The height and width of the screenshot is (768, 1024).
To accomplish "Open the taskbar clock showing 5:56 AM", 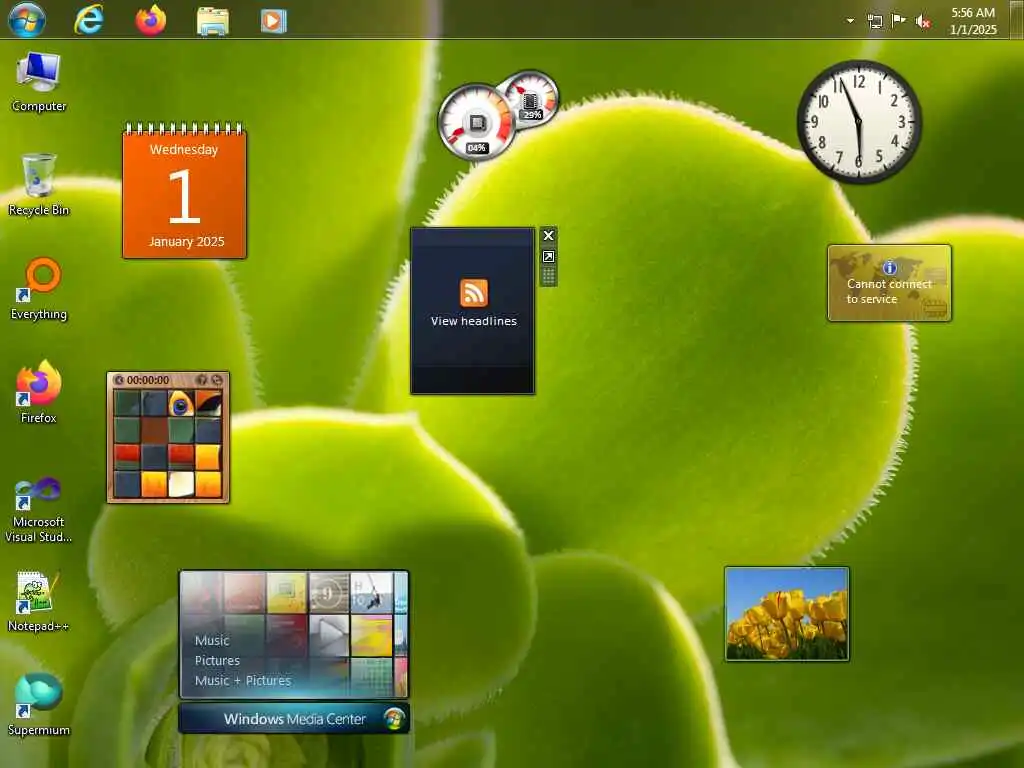I will point(973,21).
